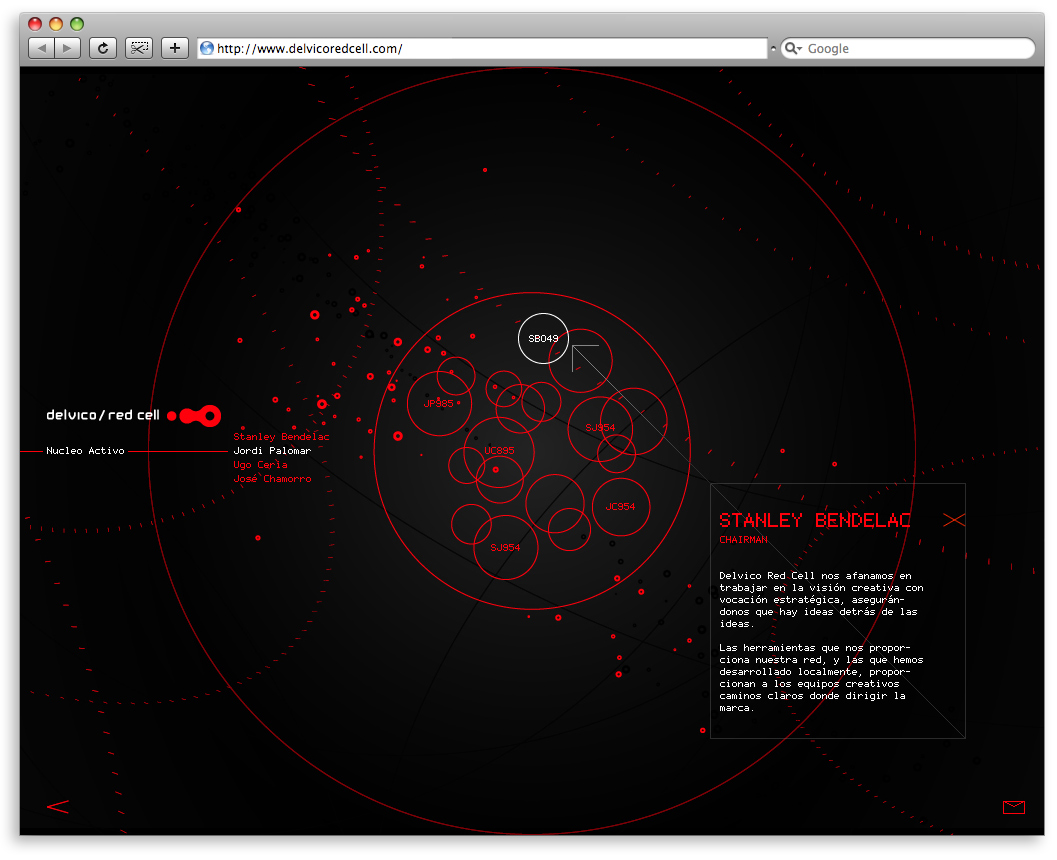
Task: Select the white SB049 circle node
Action: 543,339
